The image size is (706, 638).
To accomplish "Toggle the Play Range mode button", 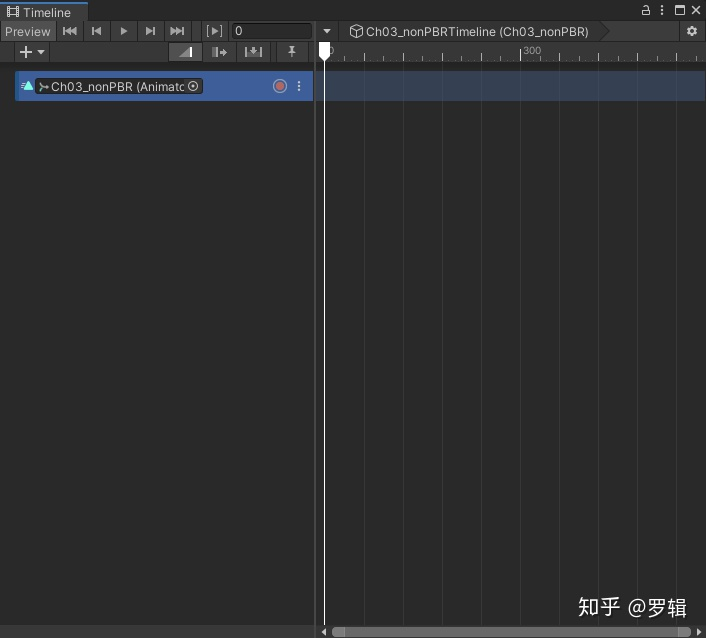I will tap(214, 31).
